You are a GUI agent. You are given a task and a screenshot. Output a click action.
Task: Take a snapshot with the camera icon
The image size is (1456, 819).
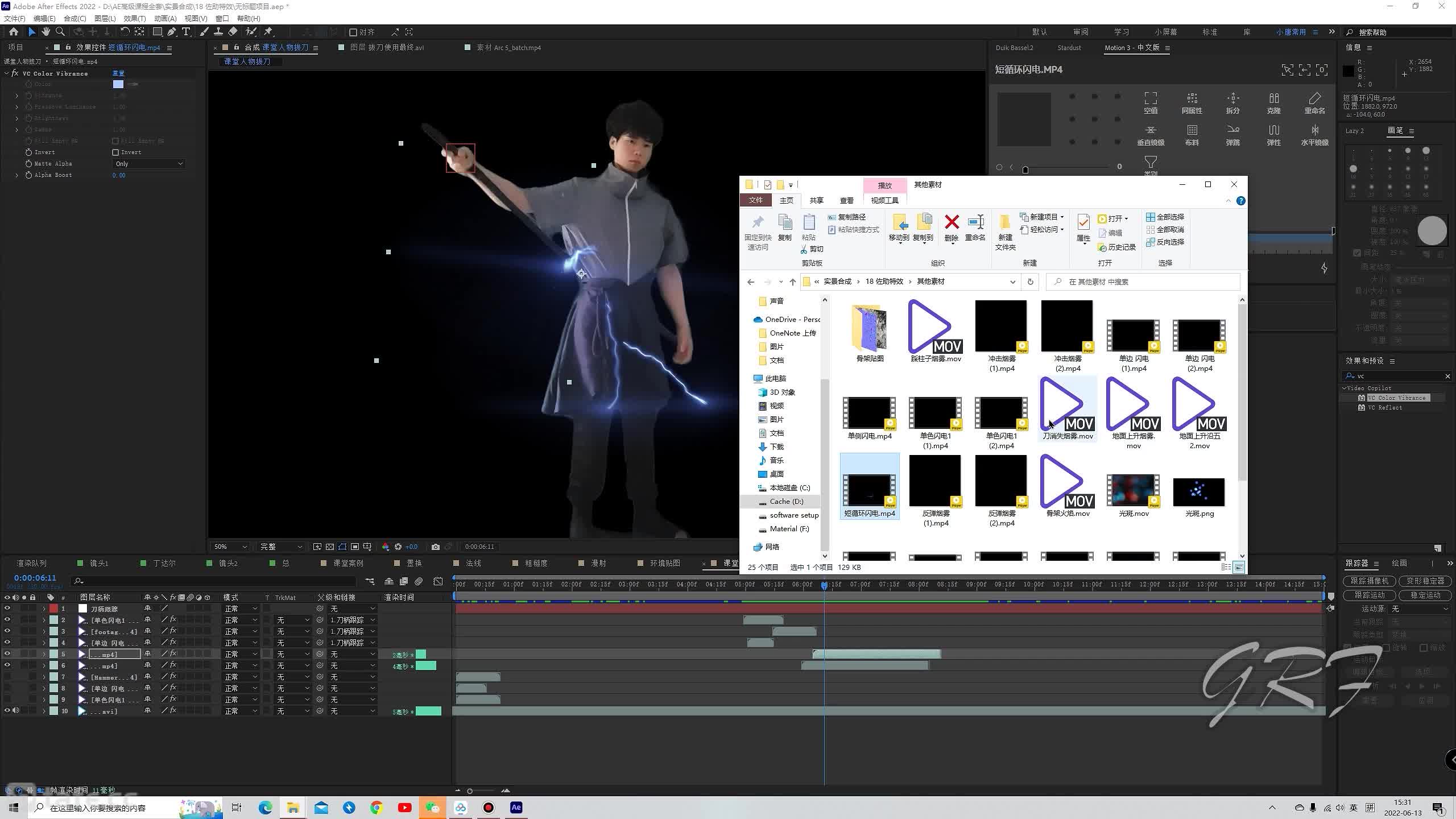click(x=435, y=547)
